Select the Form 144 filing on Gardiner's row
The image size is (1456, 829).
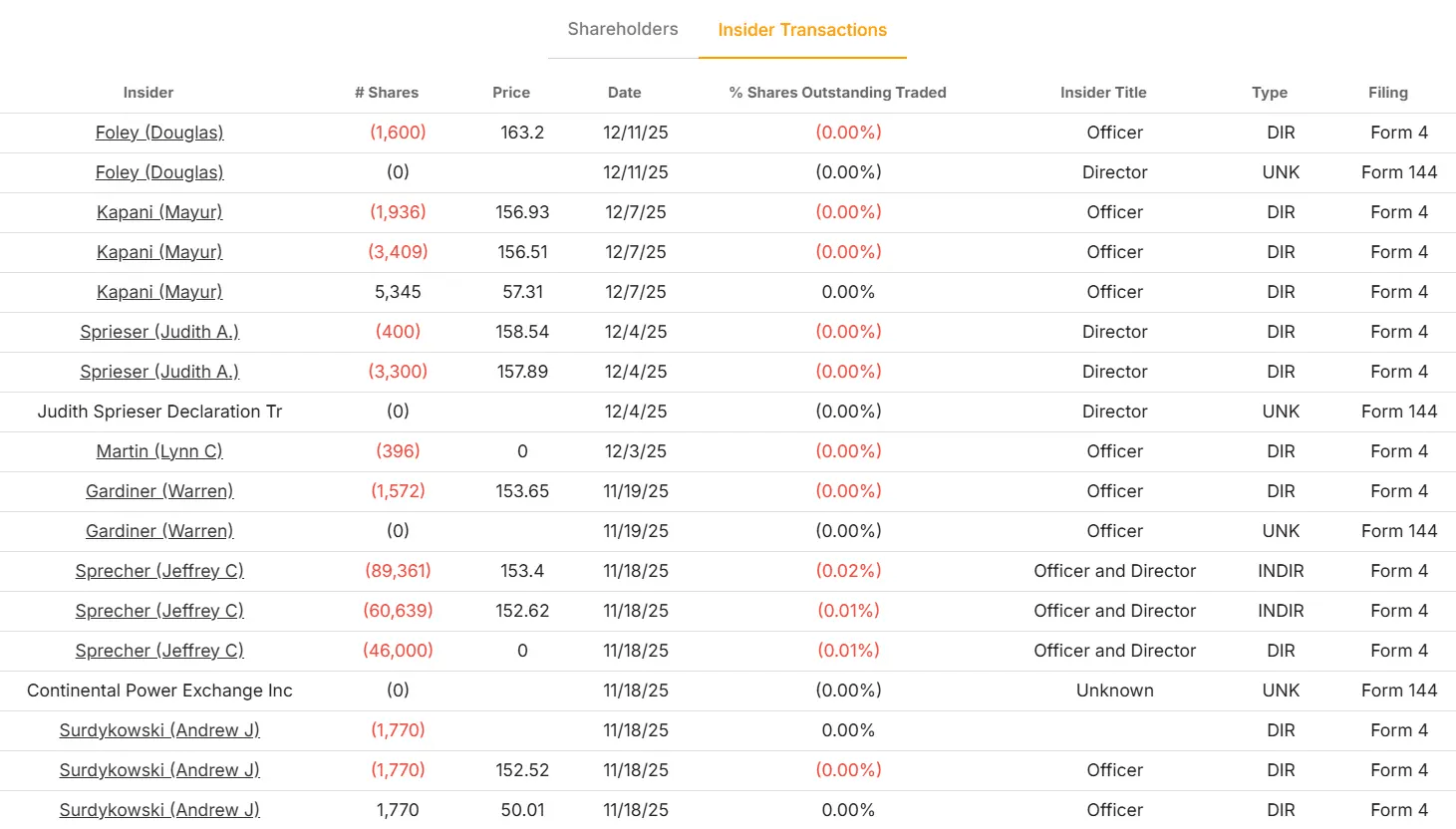(1399, 531)
